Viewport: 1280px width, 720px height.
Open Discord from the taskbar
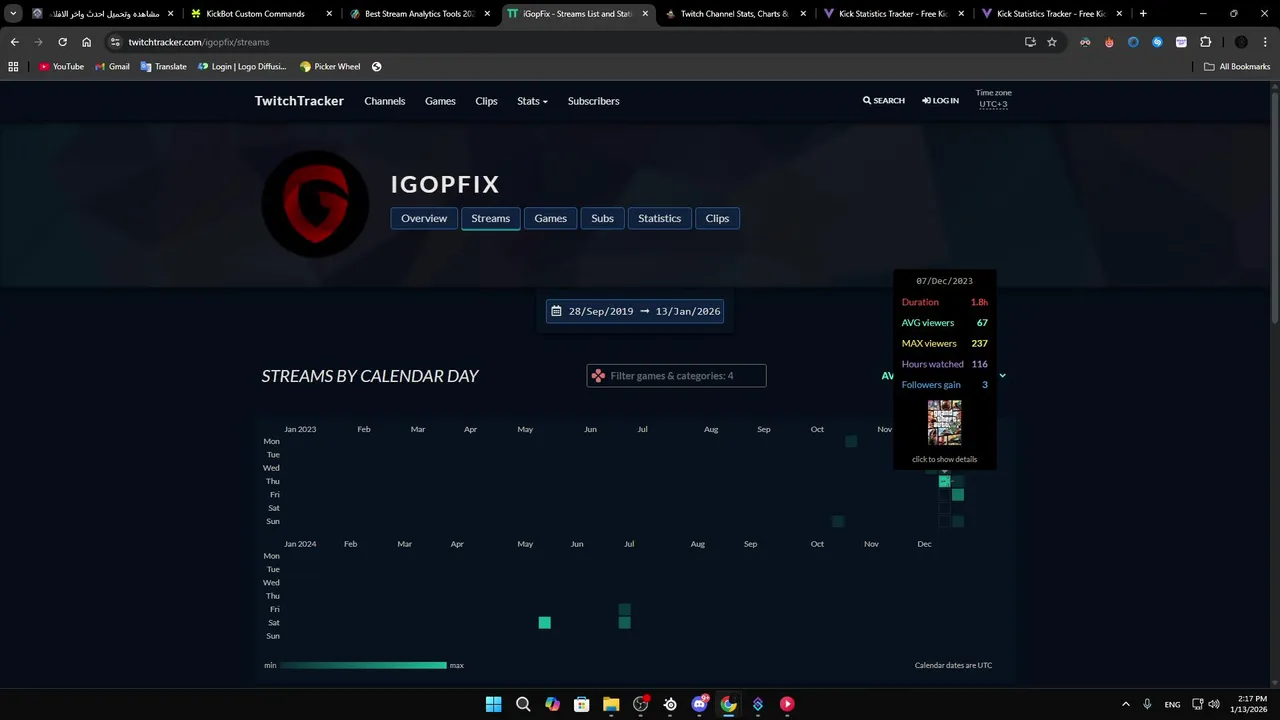[699, 704]
